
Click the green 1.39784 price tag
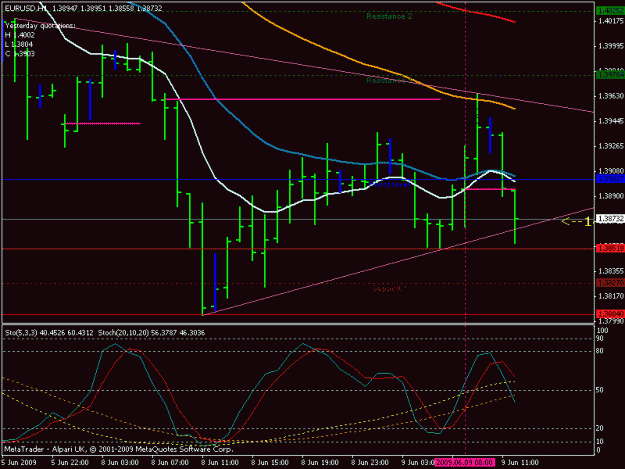610,75
